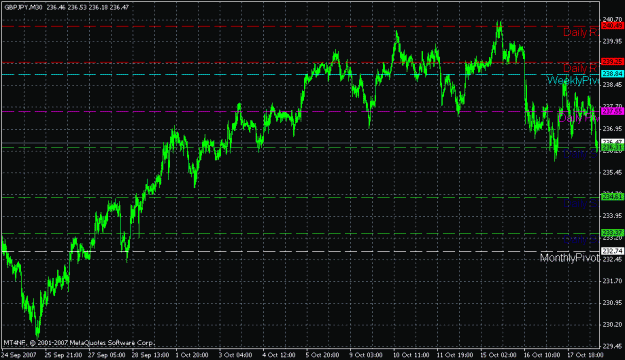Click 238.45 on the price axis

click(x=613, y=85)
